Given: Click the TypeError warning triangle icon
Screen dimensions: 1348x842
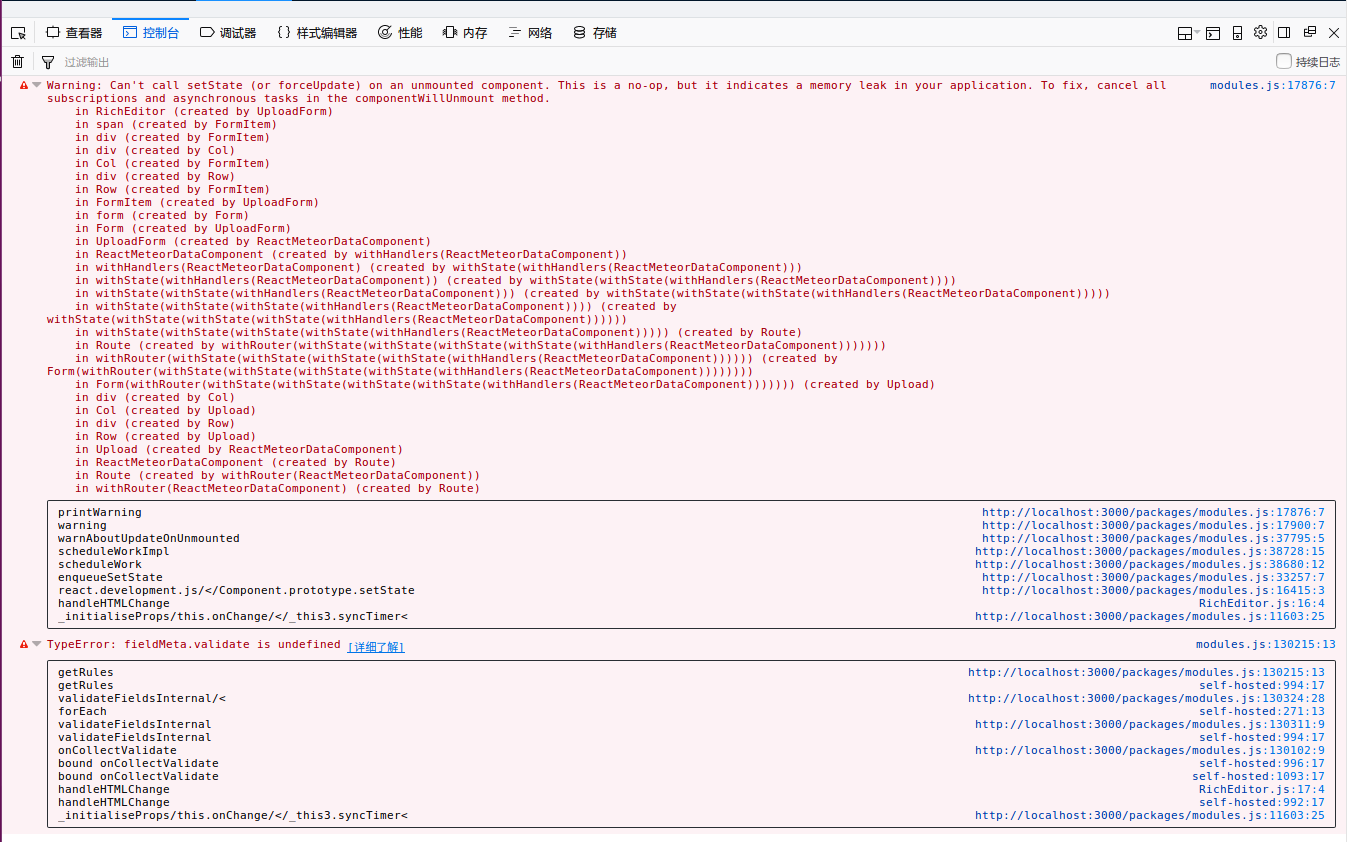Looking at the screenshot, I should tap(23, 646).
